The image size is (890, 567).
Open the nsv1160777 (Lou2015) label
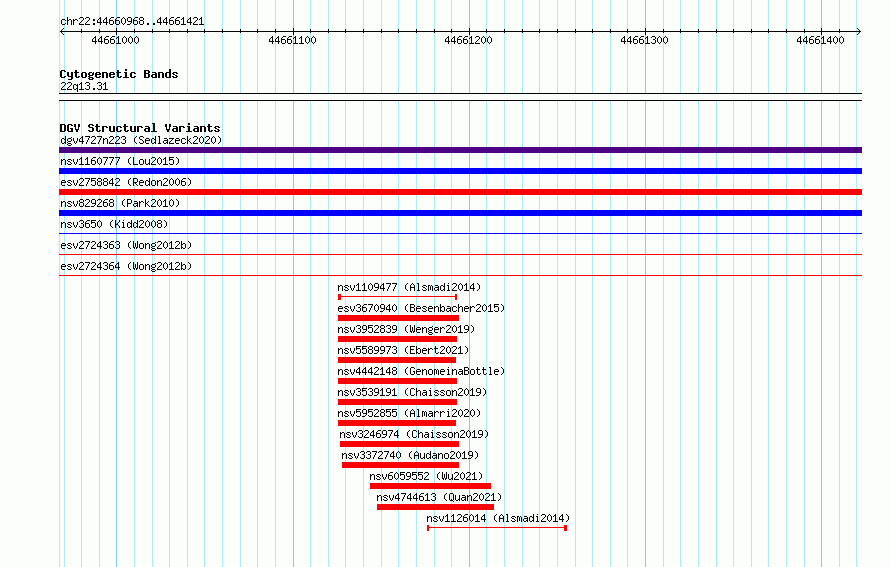coord(120,161)
